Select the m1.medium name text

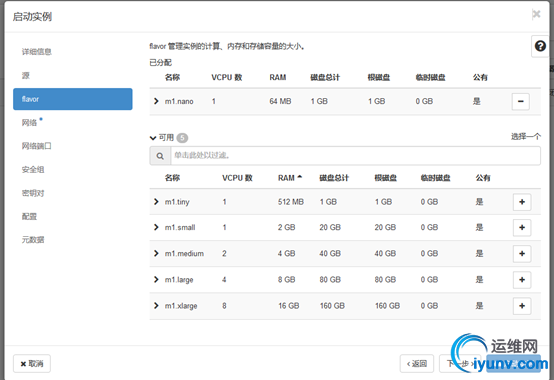pyautogui.click(x=184, y=254)
